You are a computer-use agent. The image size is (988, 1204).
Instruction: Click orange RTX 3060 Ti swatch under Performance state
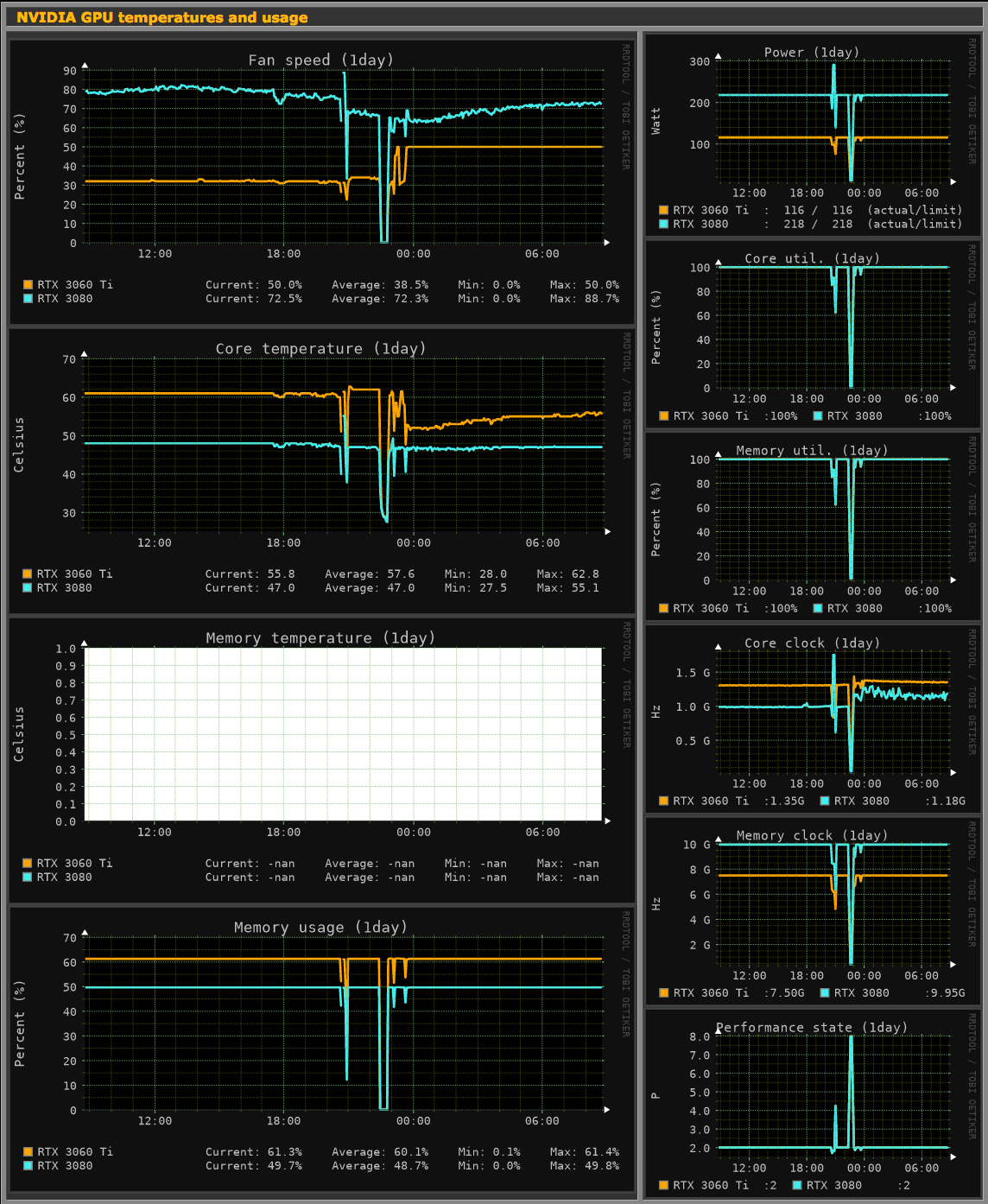pyautogui.click(x=663, y=1185)
